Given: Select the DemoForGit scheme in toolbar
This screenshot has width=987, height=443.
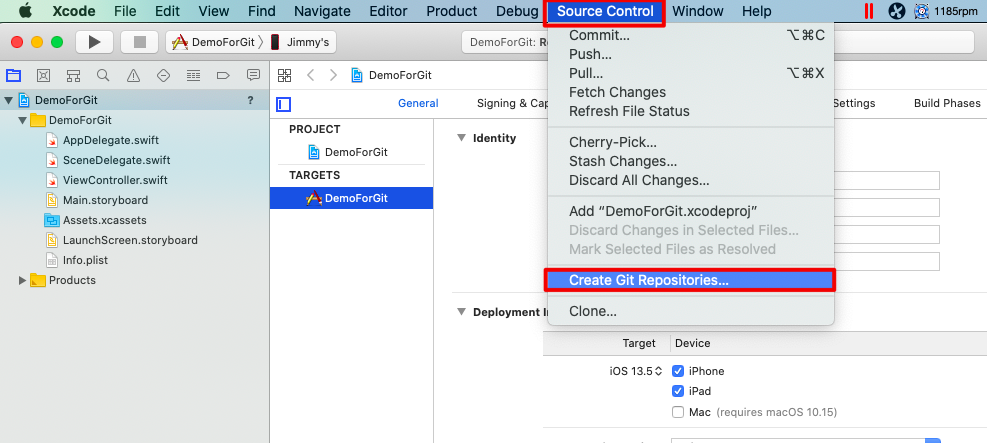Looking at the screenshot, I should 215,42.
